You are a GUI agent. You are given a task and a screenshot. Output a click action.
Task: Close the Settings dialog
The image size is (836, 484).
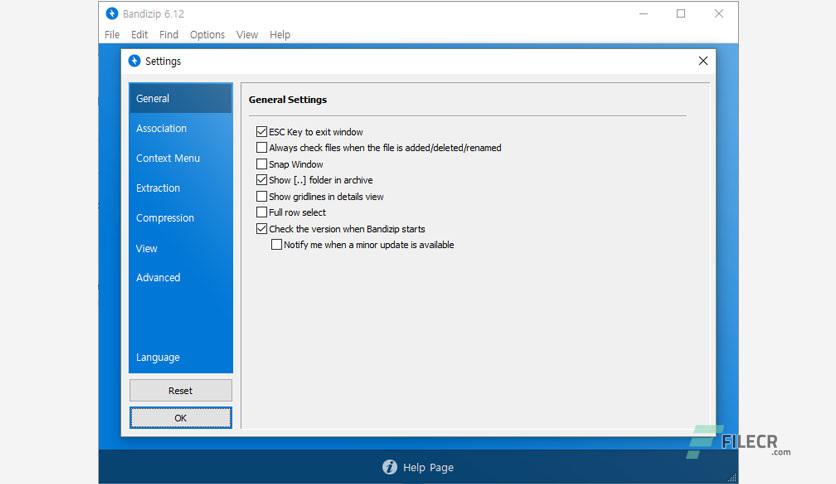703,61
